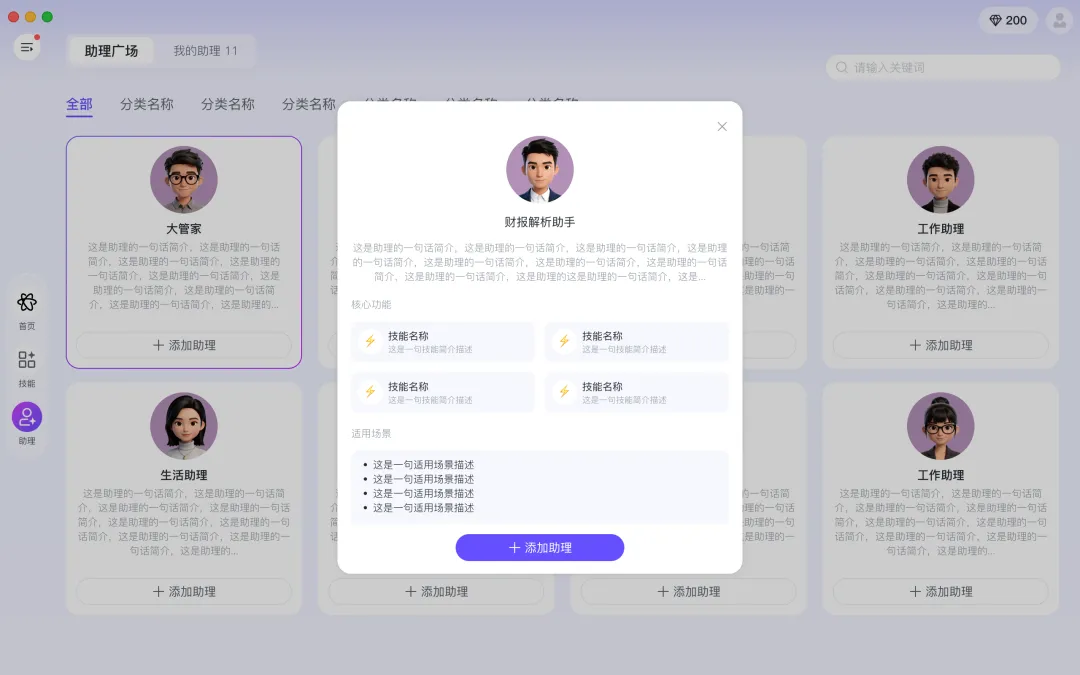The height and width of the screenshot is (675, 1080).
Task: Click 添加助理 on the 大管家 card
Action: tap(184, 345)
